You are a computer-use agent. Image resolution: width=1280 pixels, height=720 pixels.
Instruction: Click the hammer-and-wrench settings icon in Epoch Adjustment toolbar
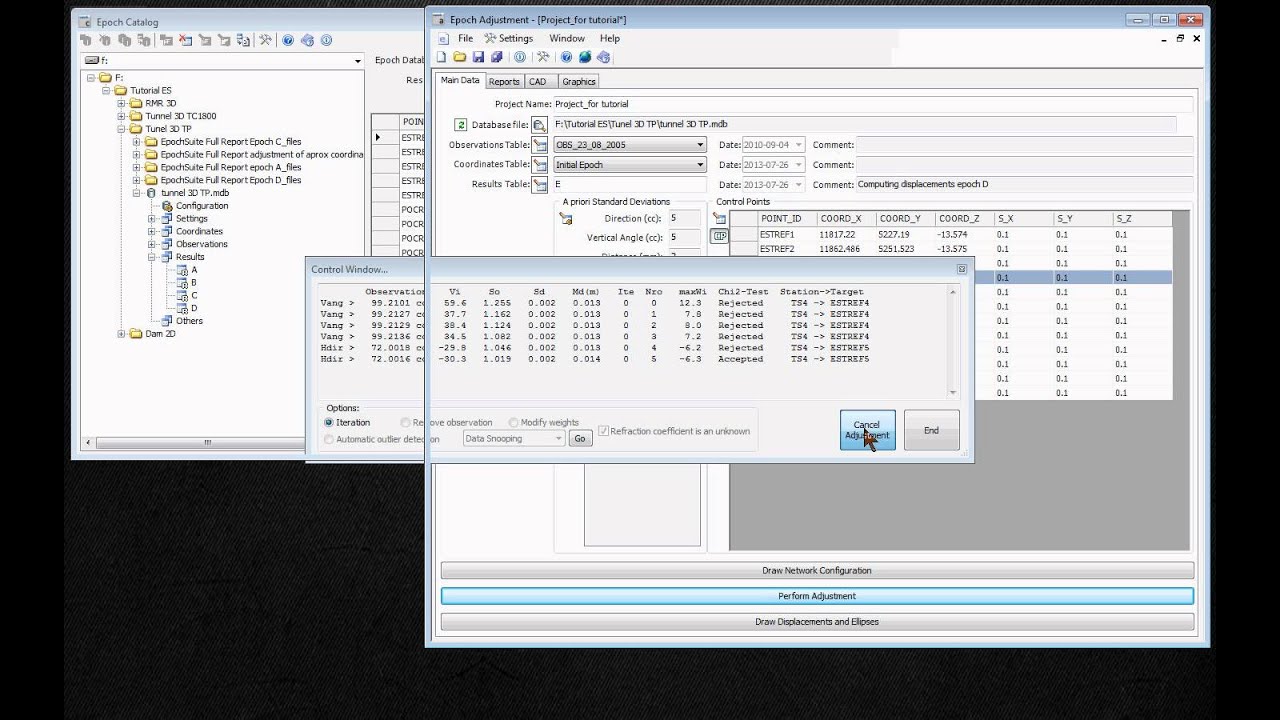(543, 57)
